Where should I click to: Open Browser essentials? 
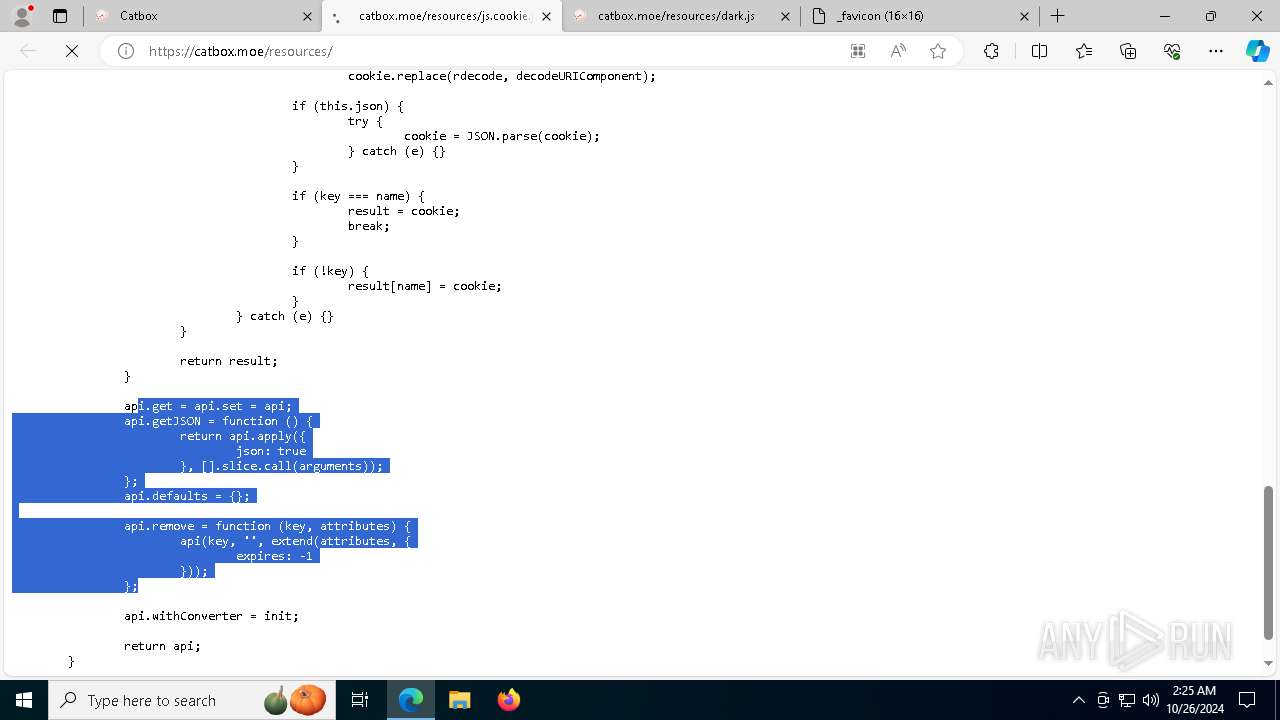coord(1172,51)
